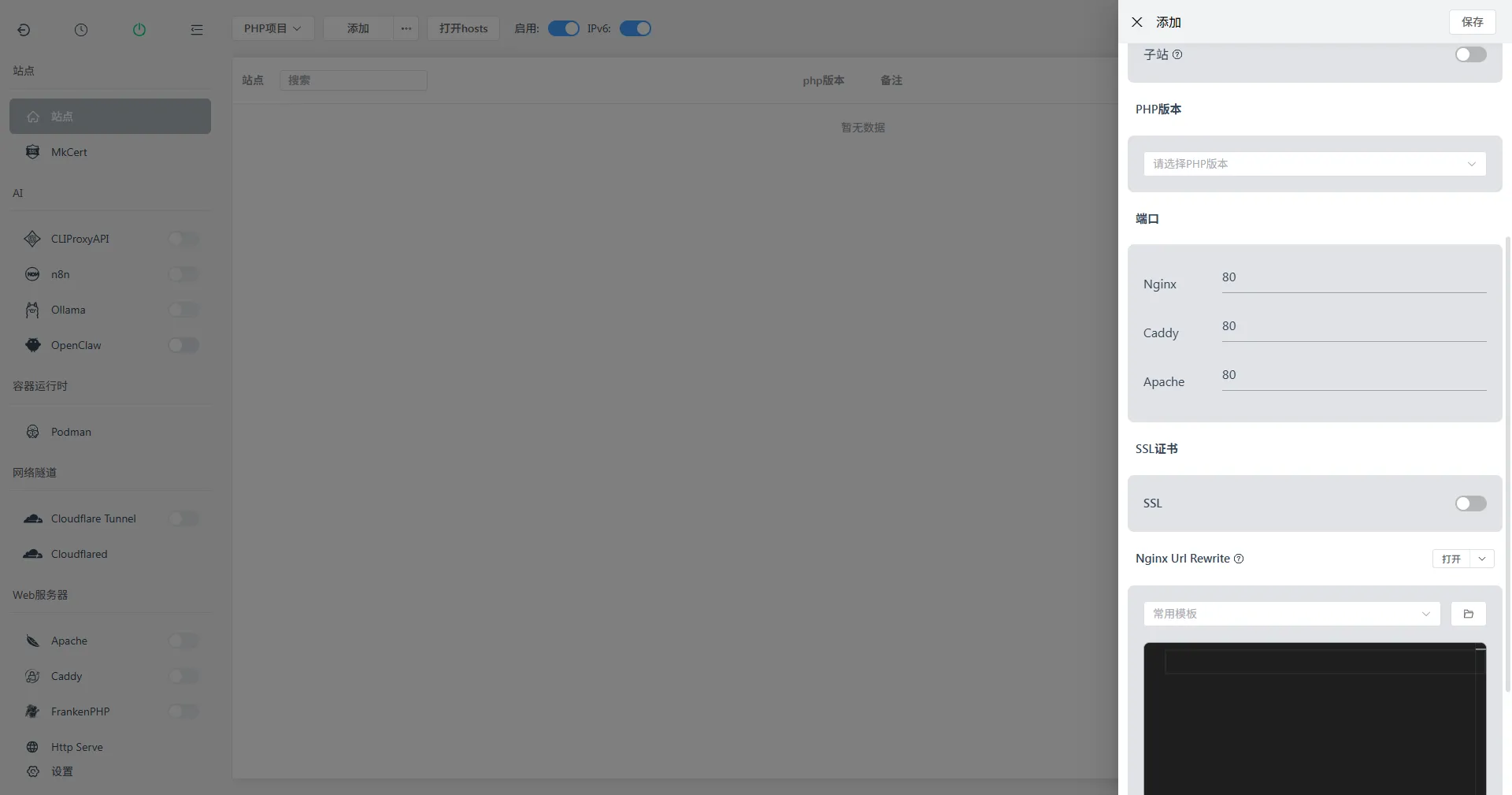The width and height of the screenshot is (1512, 795).
Task: Click the Nginx Url Rewrite help icon
Action: coord(1239,559)
